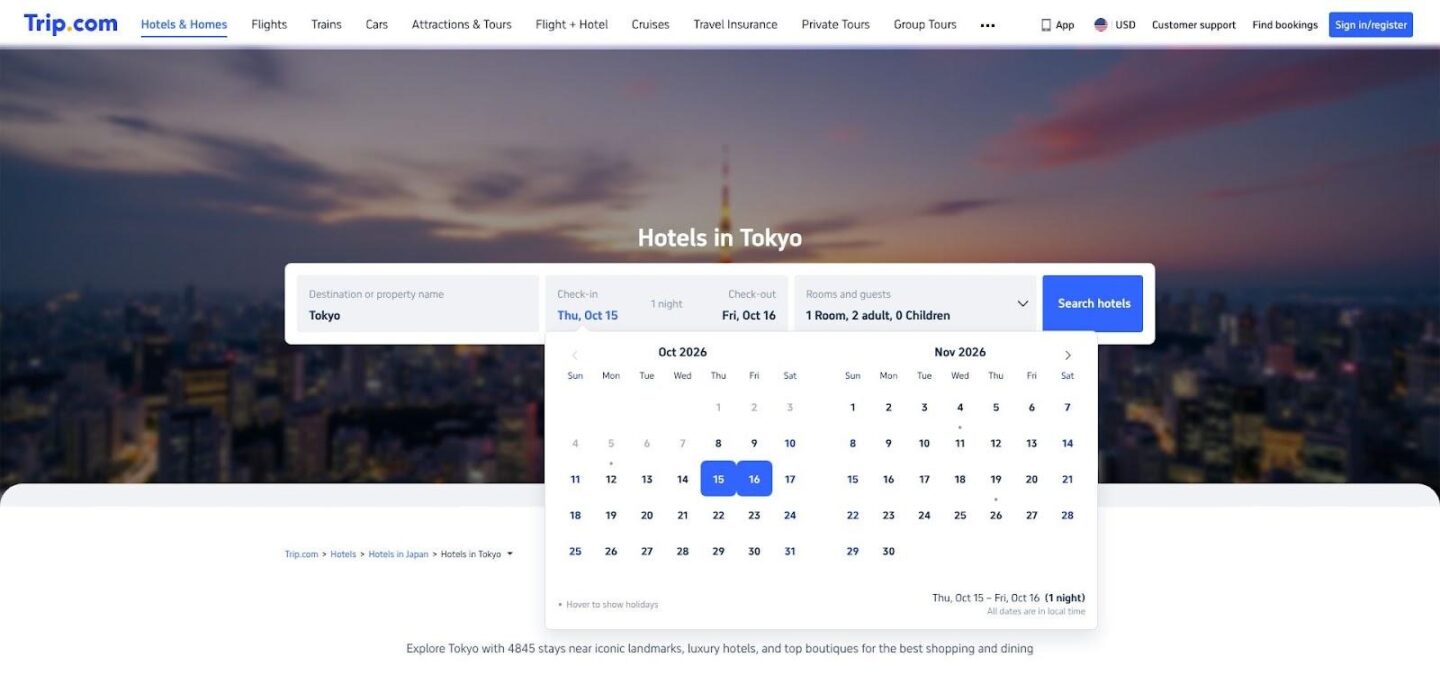This screenshot has width=1440, height=675.
Task: Open Hotels in Tokyo breadcrumb dropdown
Action: (510, 554)
